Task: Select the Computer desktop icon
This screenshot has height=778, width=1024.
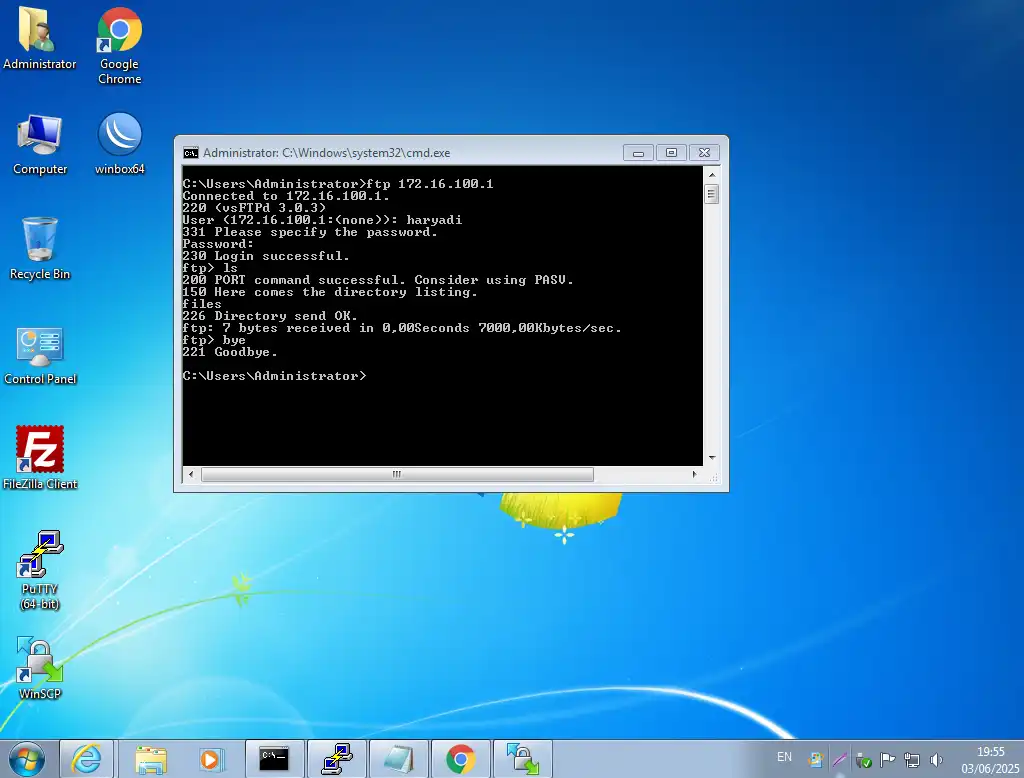Action: point(40,136)
